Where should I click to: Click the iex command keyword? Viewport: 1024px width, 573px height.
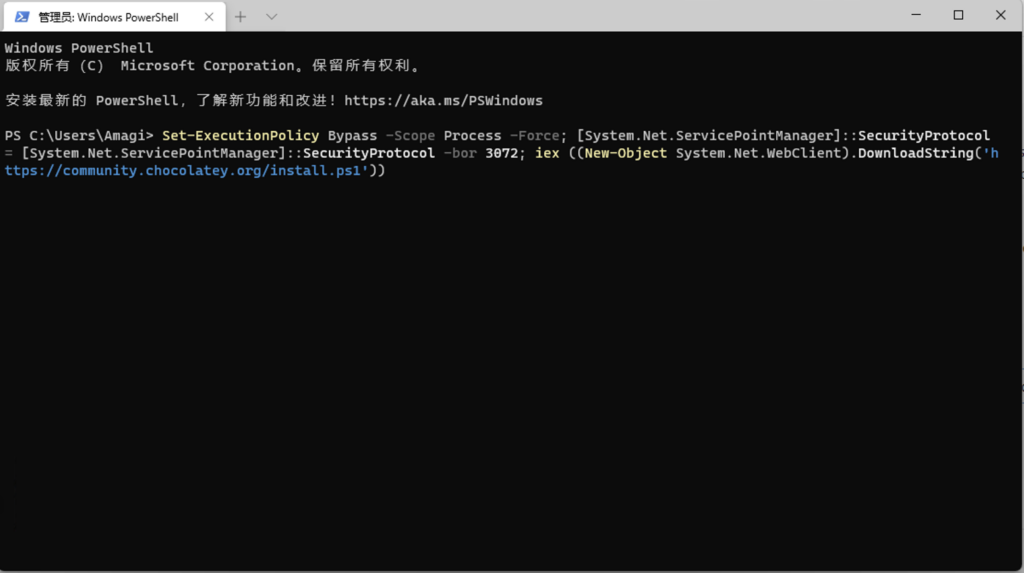coord(547,153)
